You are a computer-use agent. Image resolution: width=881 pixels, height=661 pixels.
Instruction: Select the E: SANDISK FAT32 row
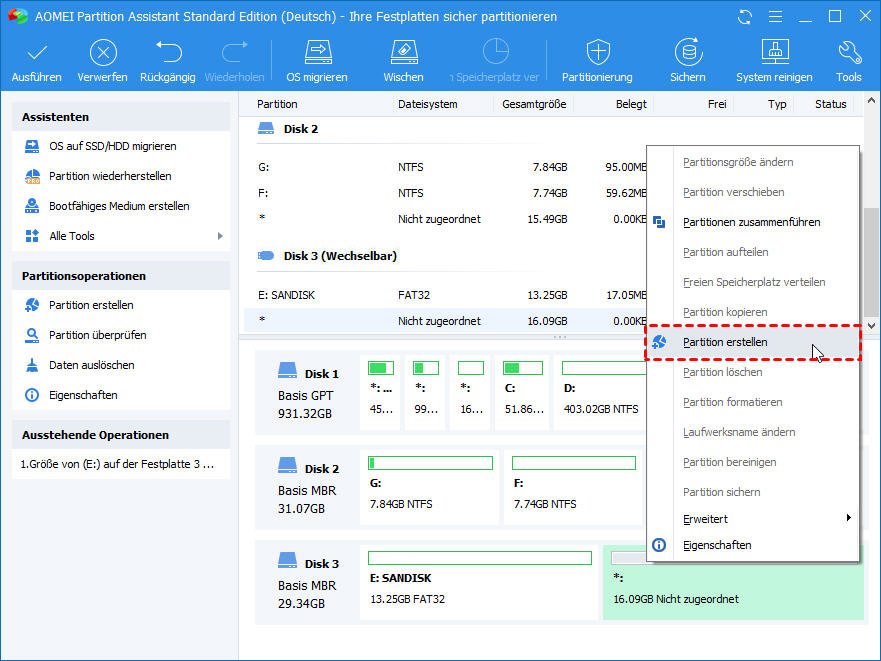445,295
